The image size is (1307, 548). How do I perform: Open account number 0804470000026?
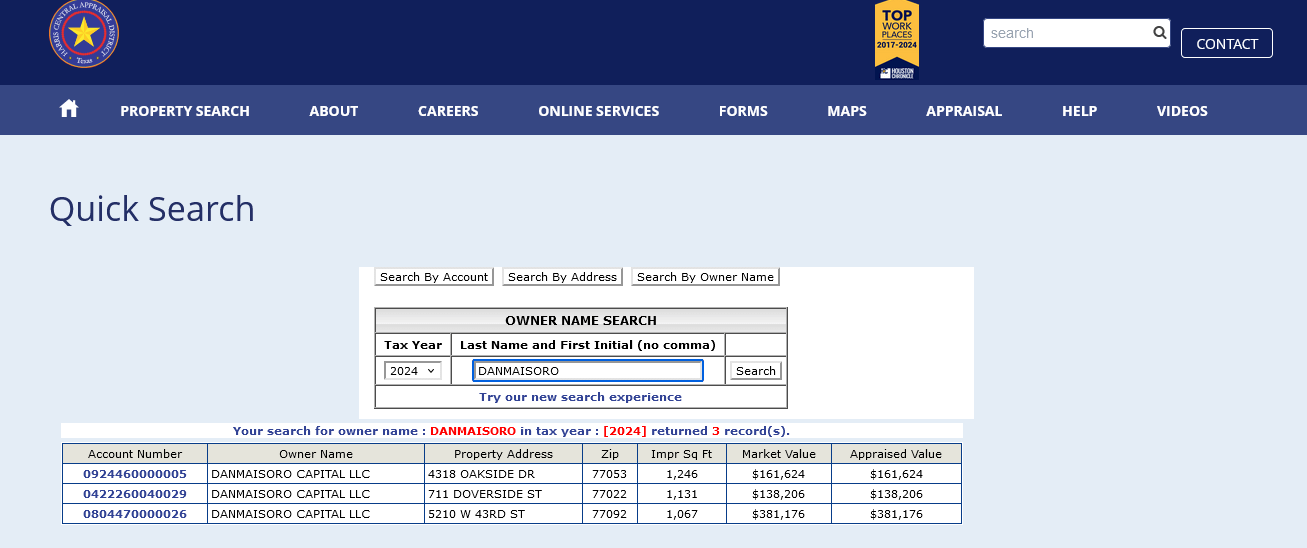click(135, 514)
